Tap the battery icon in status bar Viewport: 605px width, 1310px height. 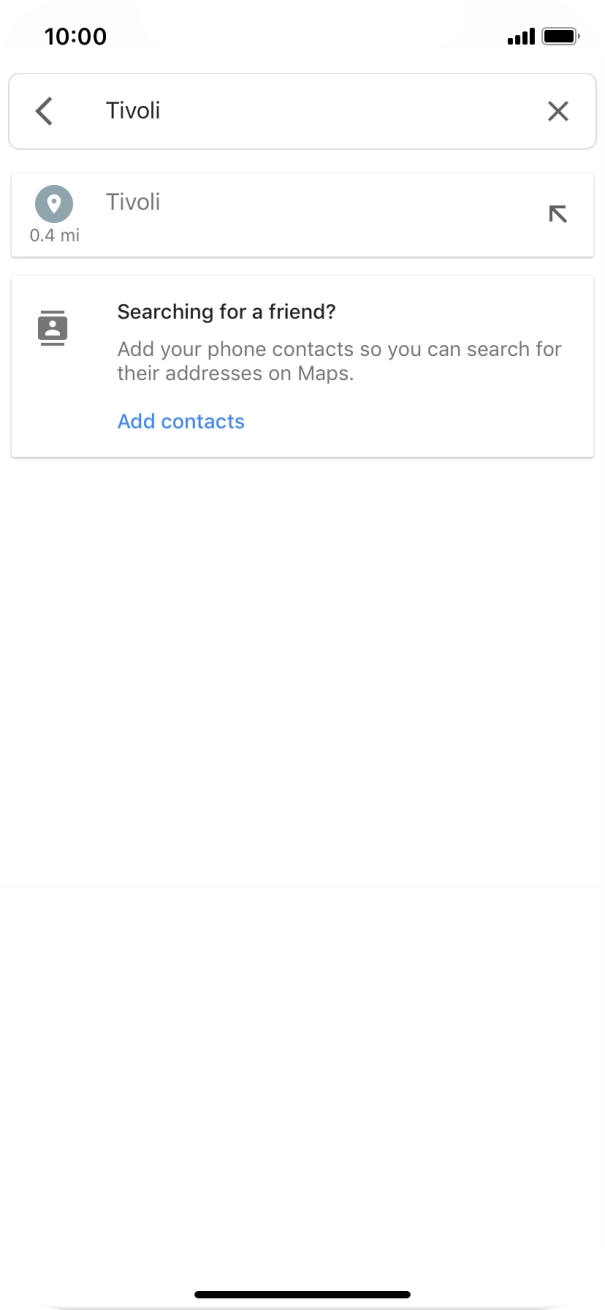coord(560,37)
